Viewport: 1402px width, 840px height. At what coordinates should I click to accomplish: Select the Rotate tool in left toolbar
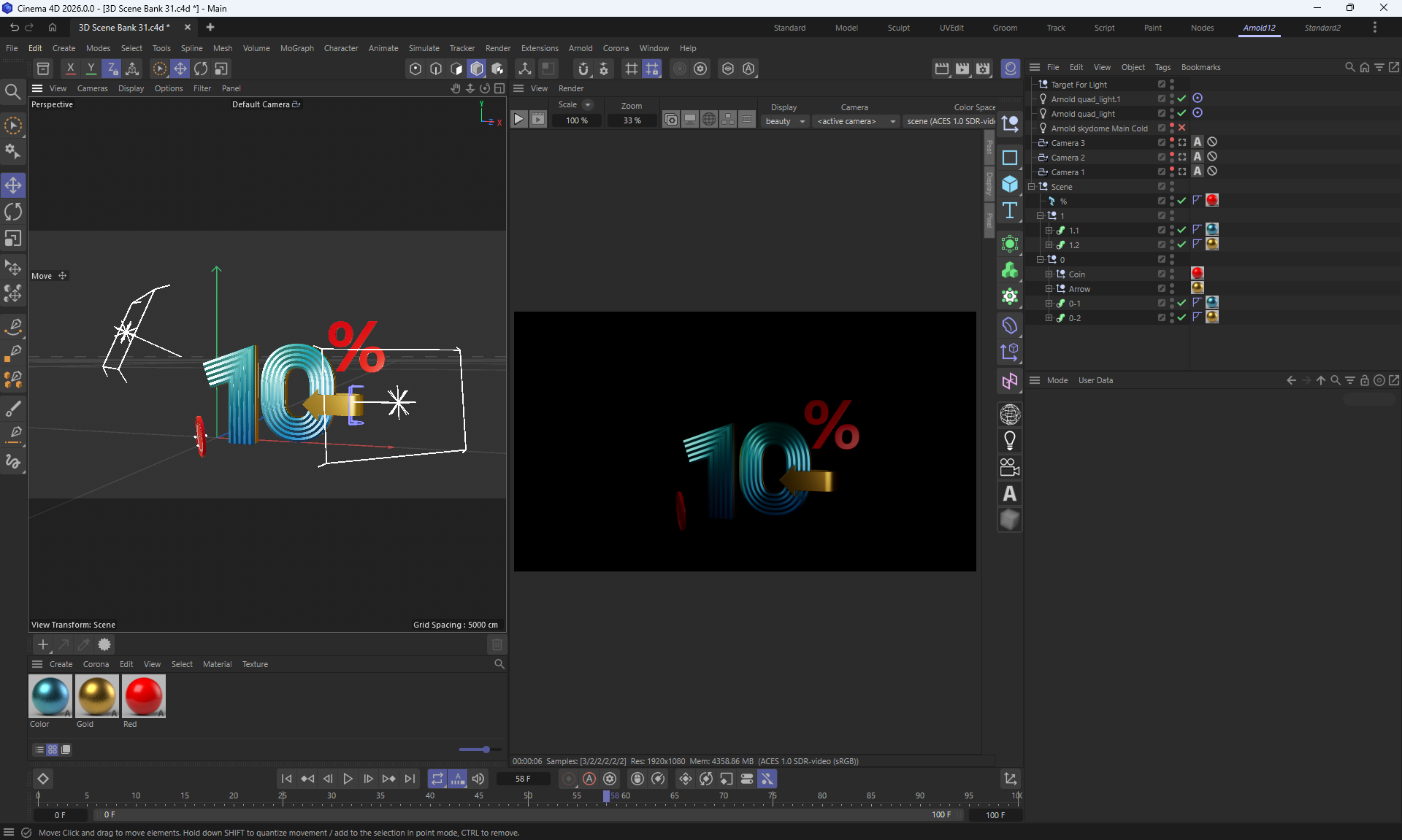13,212
